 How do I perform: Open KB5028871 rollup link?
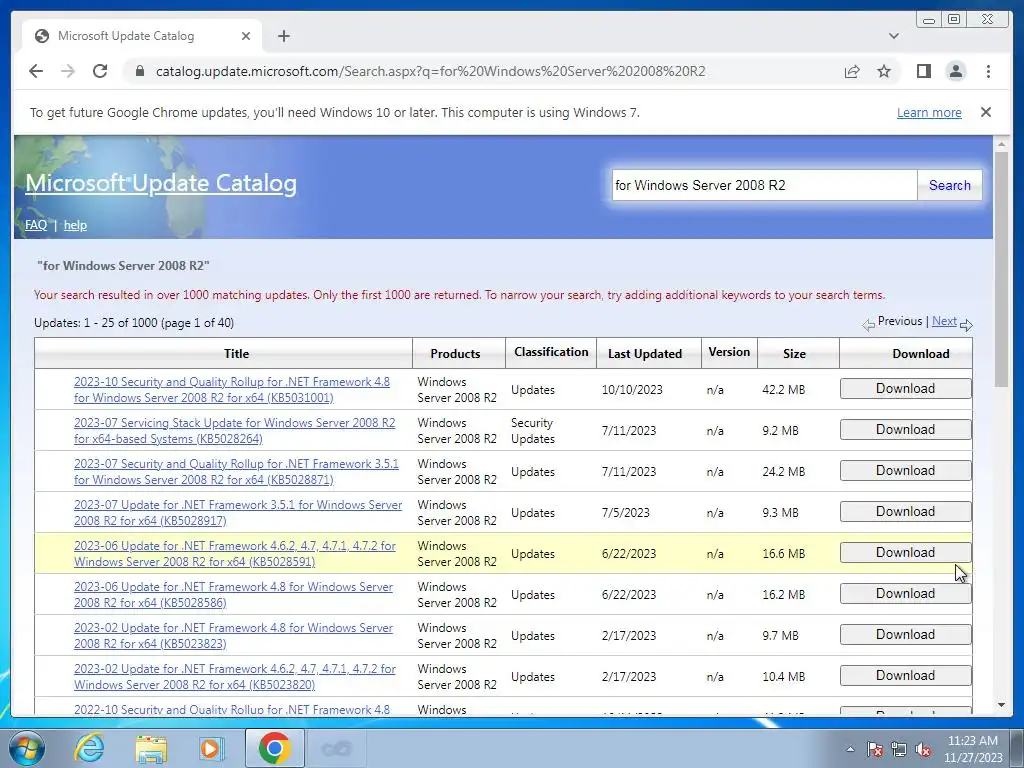[x=236, y=472]
